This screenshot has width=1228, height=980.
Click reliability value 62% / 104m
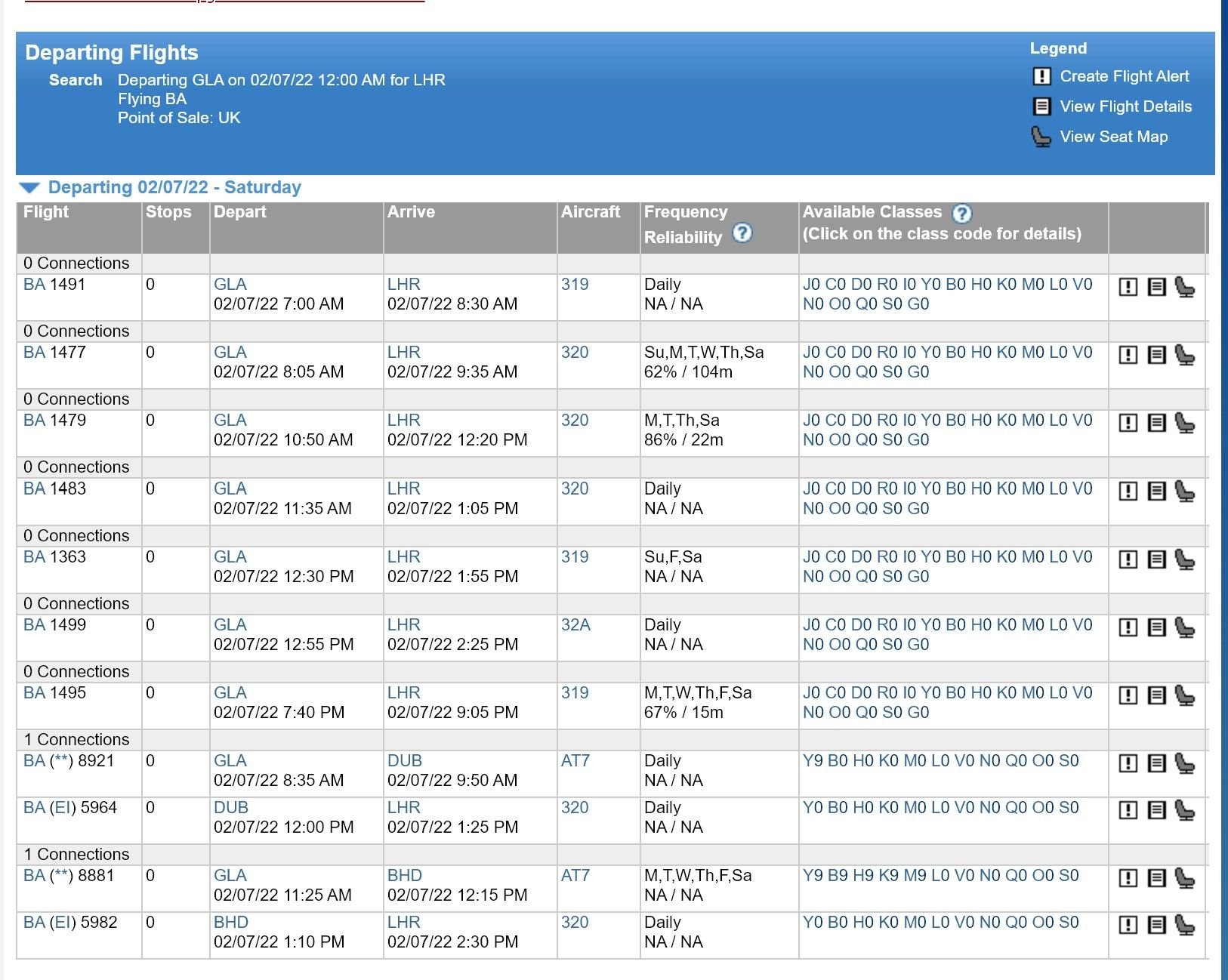coord(688,372)
